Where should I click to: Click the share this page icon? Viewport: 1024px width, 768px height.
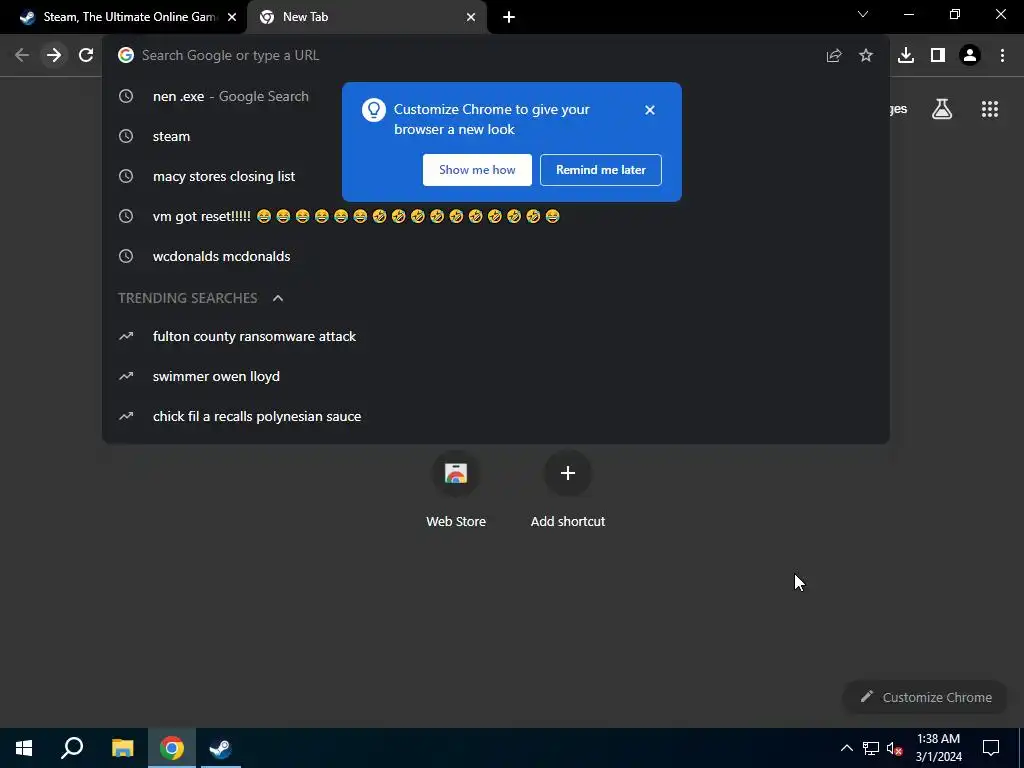834,56
